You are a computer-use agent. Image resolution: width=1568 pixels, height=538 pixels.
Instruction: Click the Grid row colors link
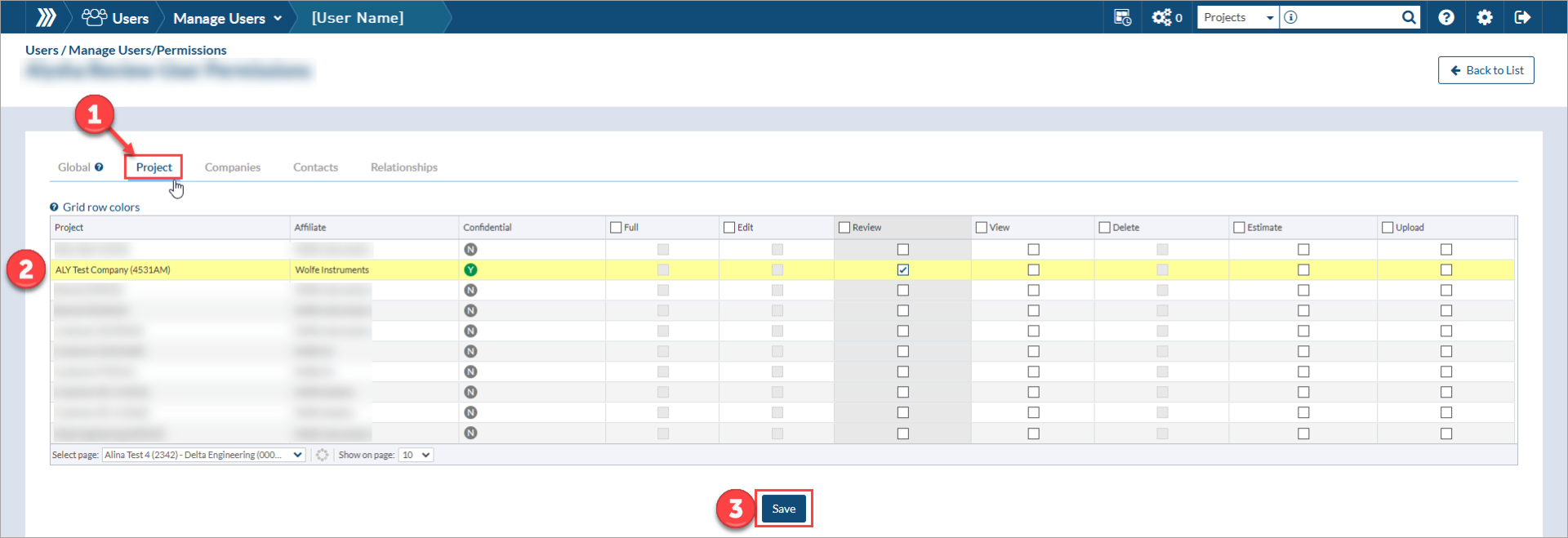tap(101, 207)
